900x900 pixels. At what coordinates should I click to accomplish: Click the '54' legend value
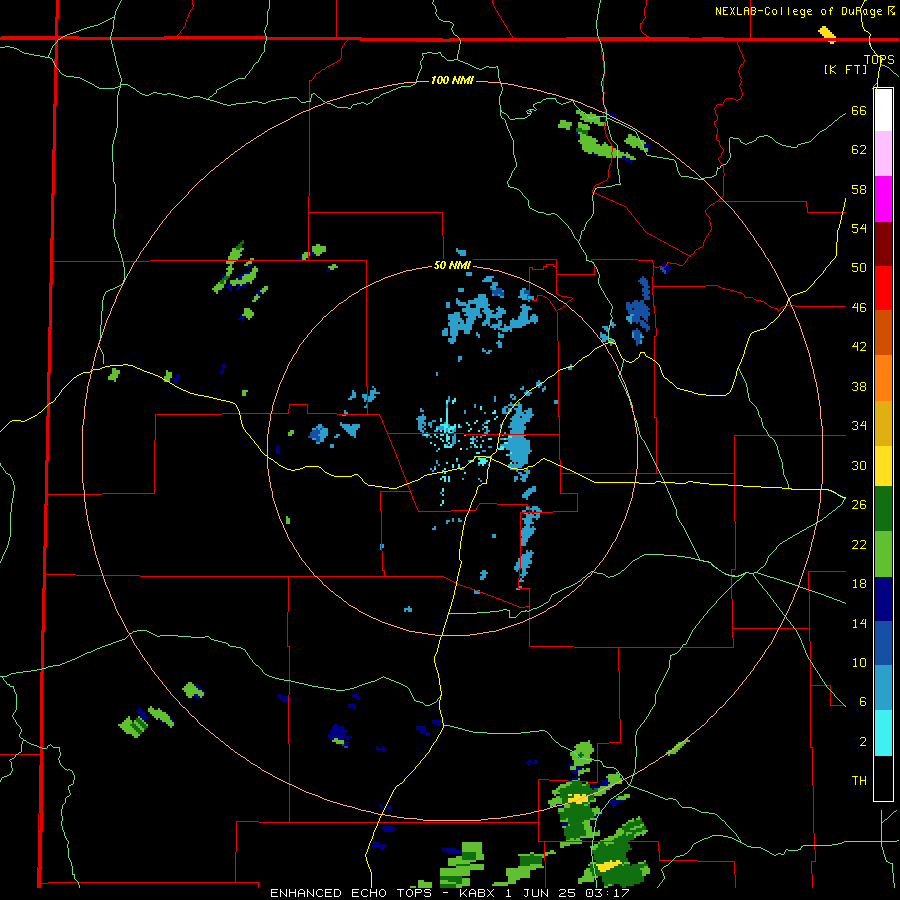coord(859,228)
